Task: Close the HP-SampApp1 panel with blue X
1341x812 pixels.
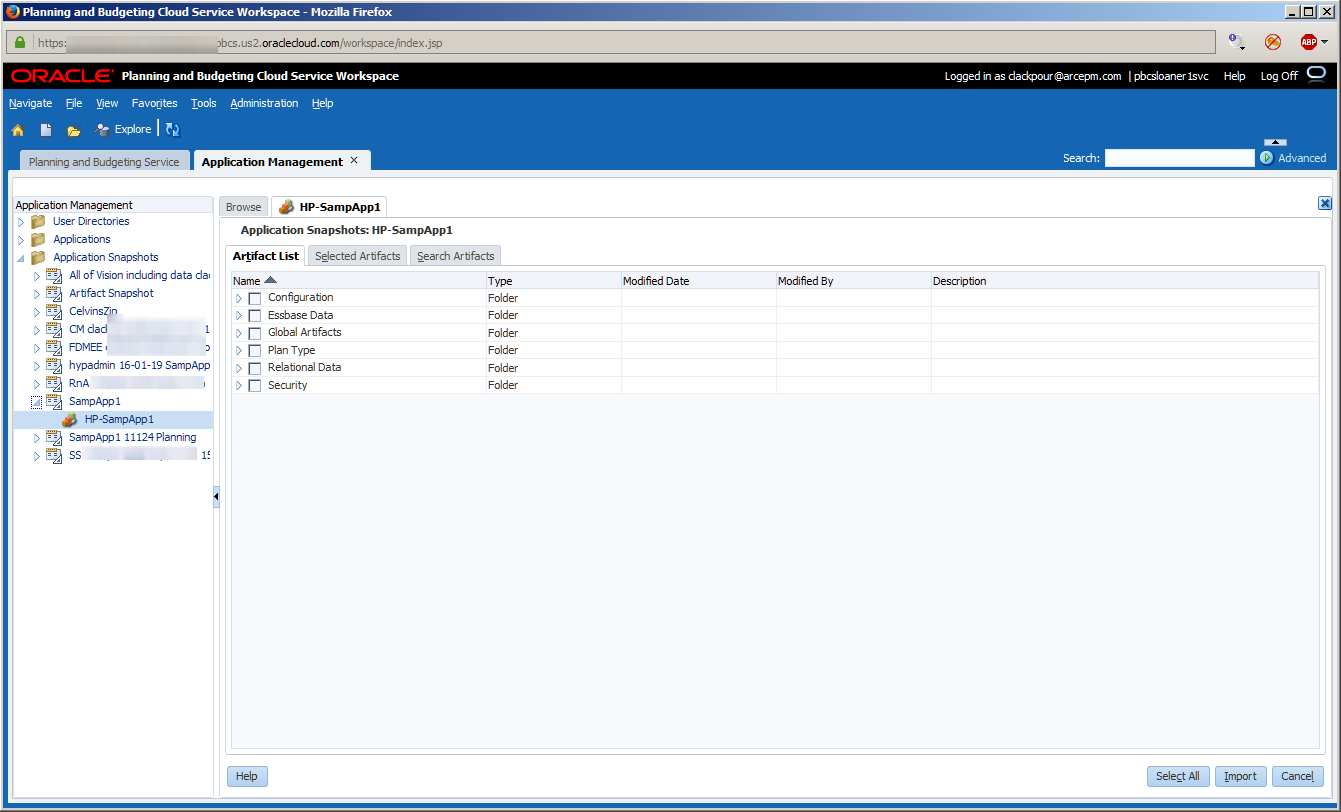Action: pos(1325,203)
